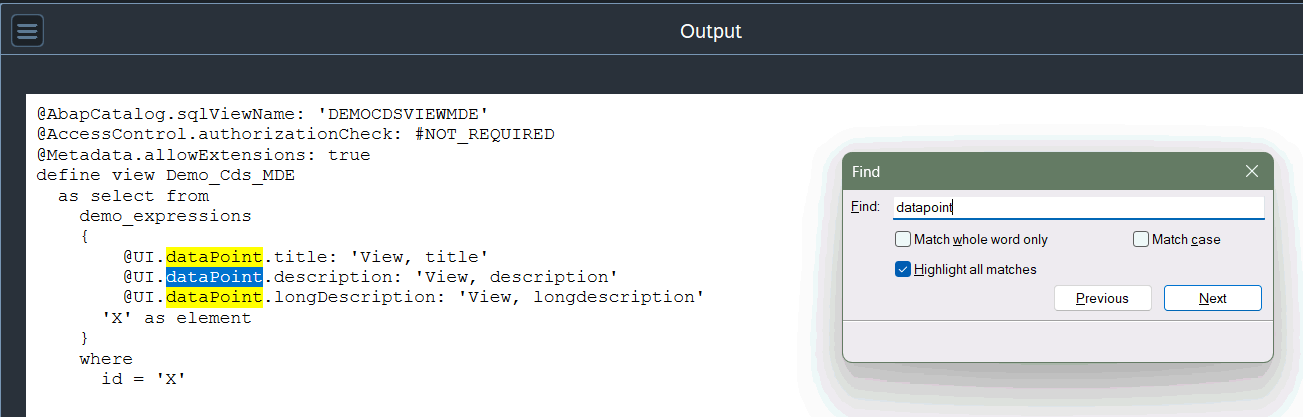
Task: Open the hamburger menu in the header
Action: click(x=27, y=31)
